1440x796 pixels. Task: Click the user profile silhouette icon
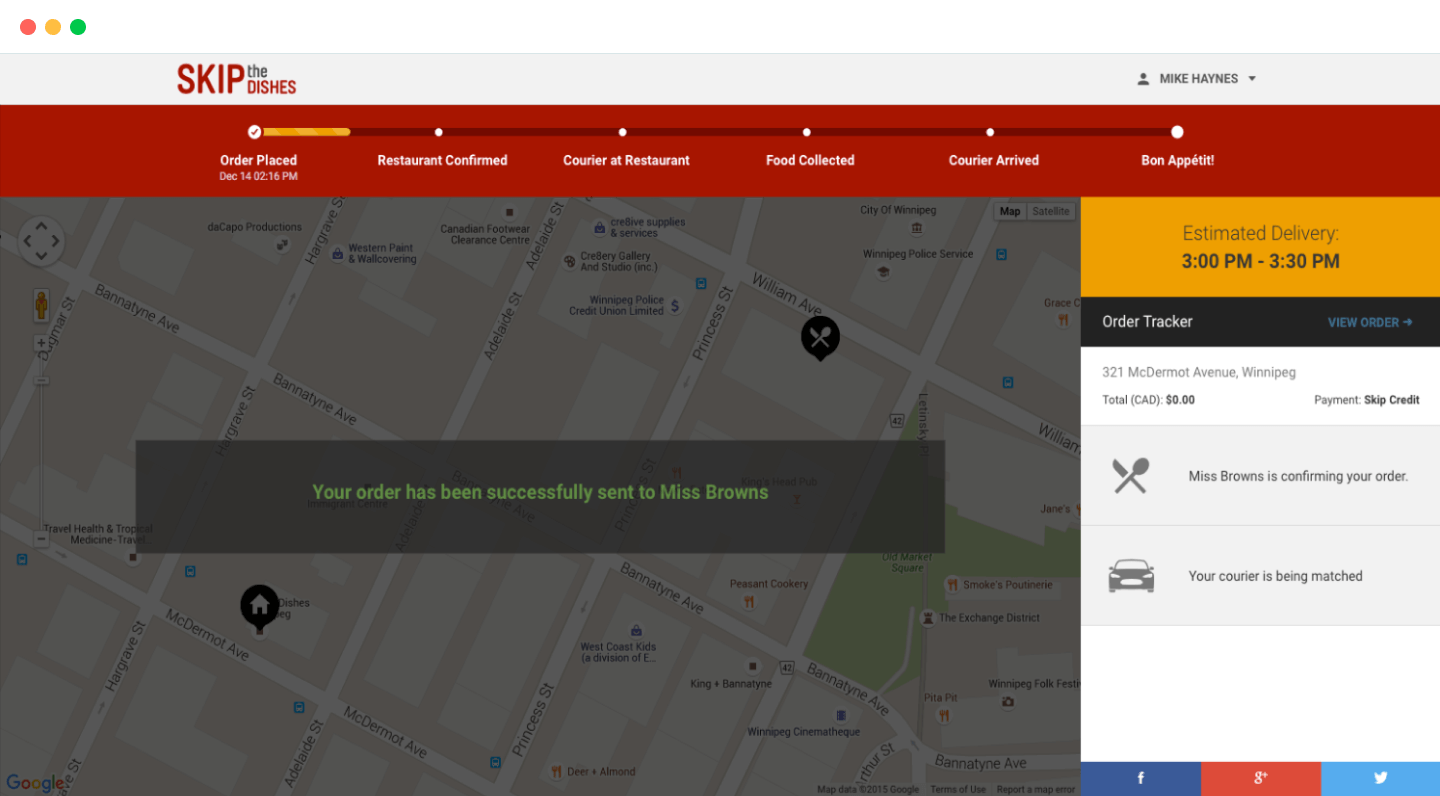1143,79
